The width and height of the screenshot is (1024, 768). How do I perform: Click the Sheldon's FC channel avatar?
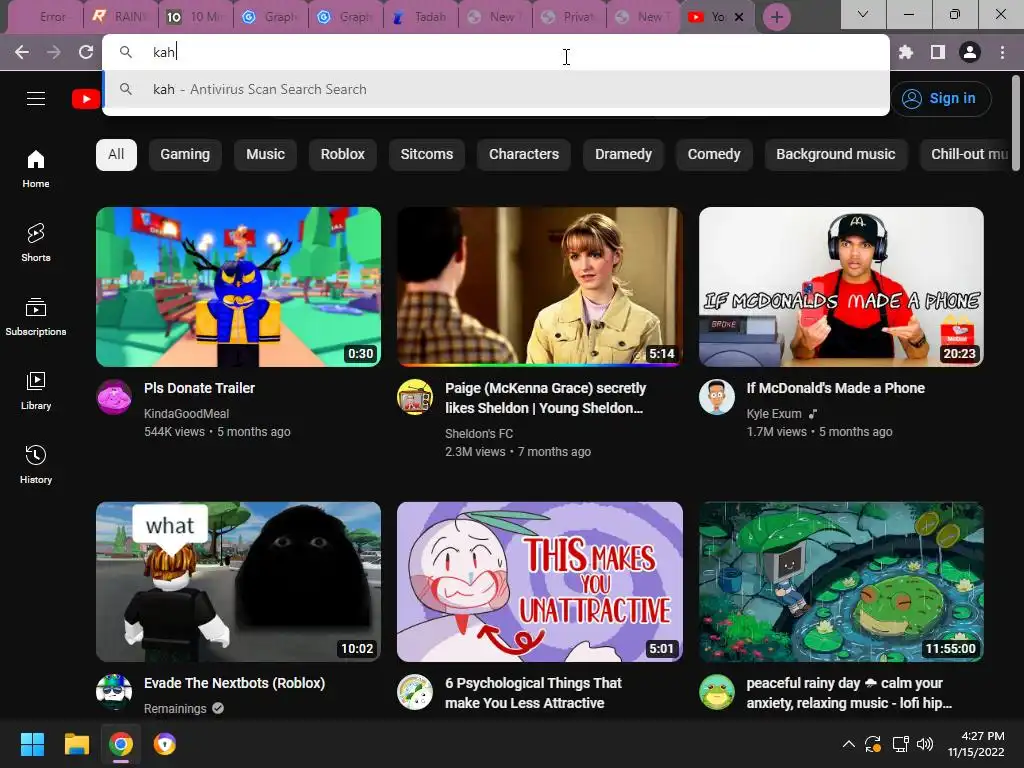point(415,397)
